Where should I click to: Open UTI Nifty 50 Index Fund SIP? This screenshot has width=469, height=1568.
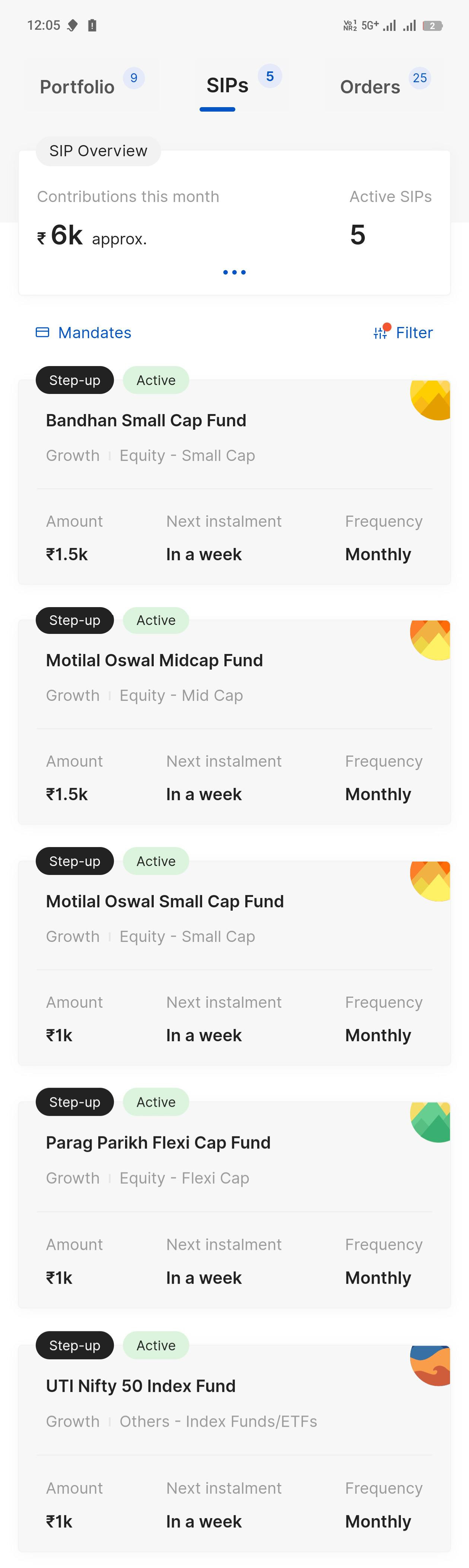(141, 1386)
